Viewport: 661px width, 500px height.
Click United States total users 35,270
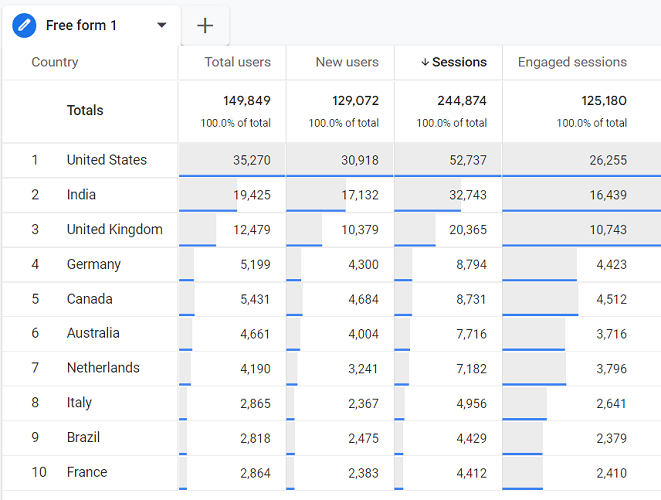[x=252, y=160]
